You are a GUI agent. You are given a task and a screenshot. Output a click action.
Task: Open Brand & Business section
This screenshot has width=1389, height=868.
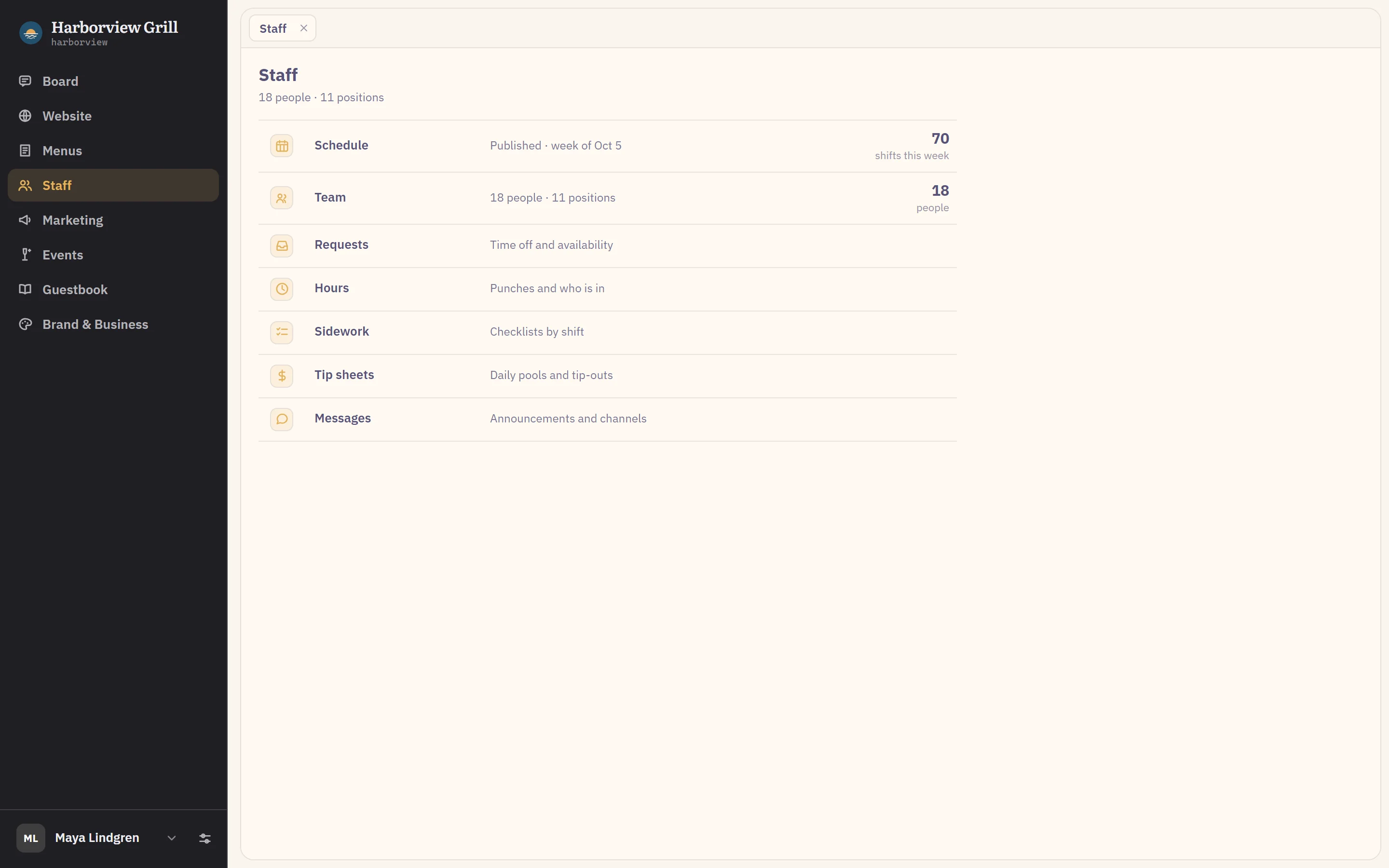(x=113, y=325)
